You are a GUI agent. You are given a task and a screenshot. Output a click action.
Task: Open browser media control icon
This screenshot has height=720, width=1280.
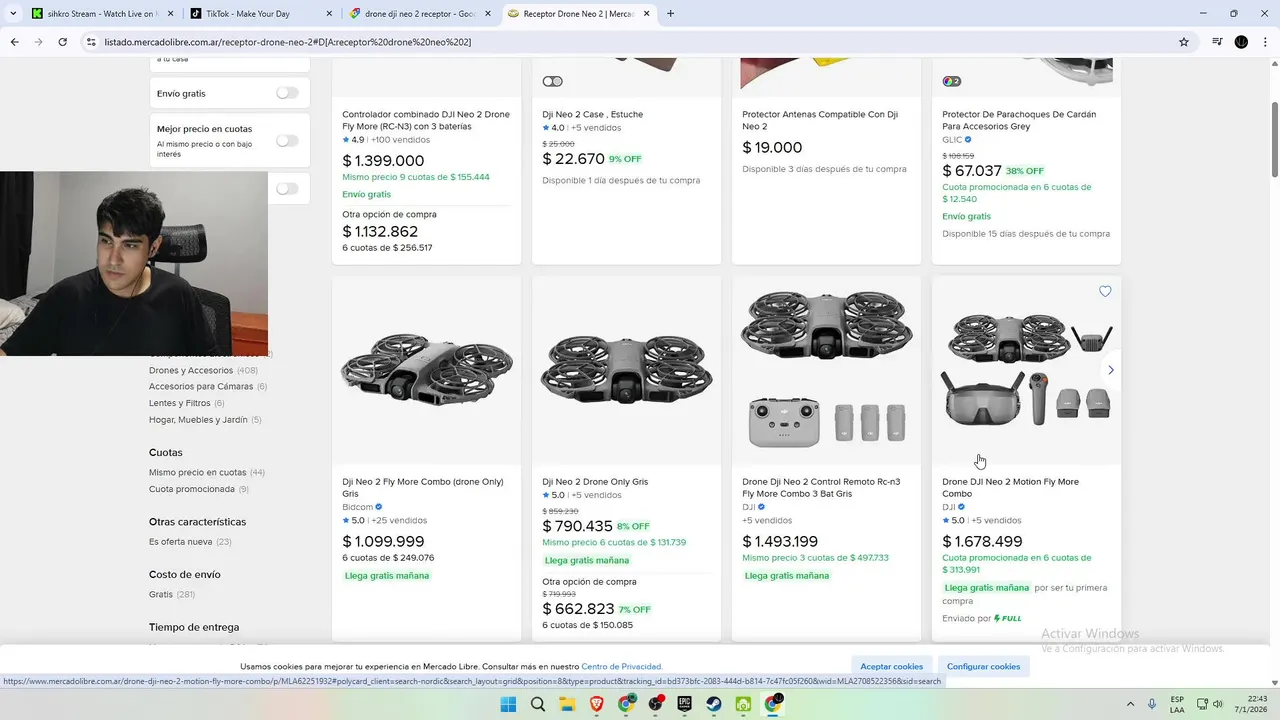1217,42
